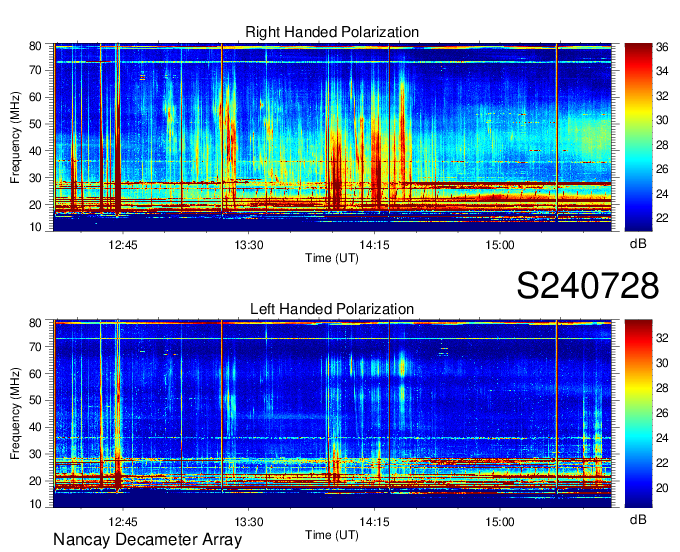Click the 15:00 tick label on upper plot
The image size is (680, 552).
(500, 245)
